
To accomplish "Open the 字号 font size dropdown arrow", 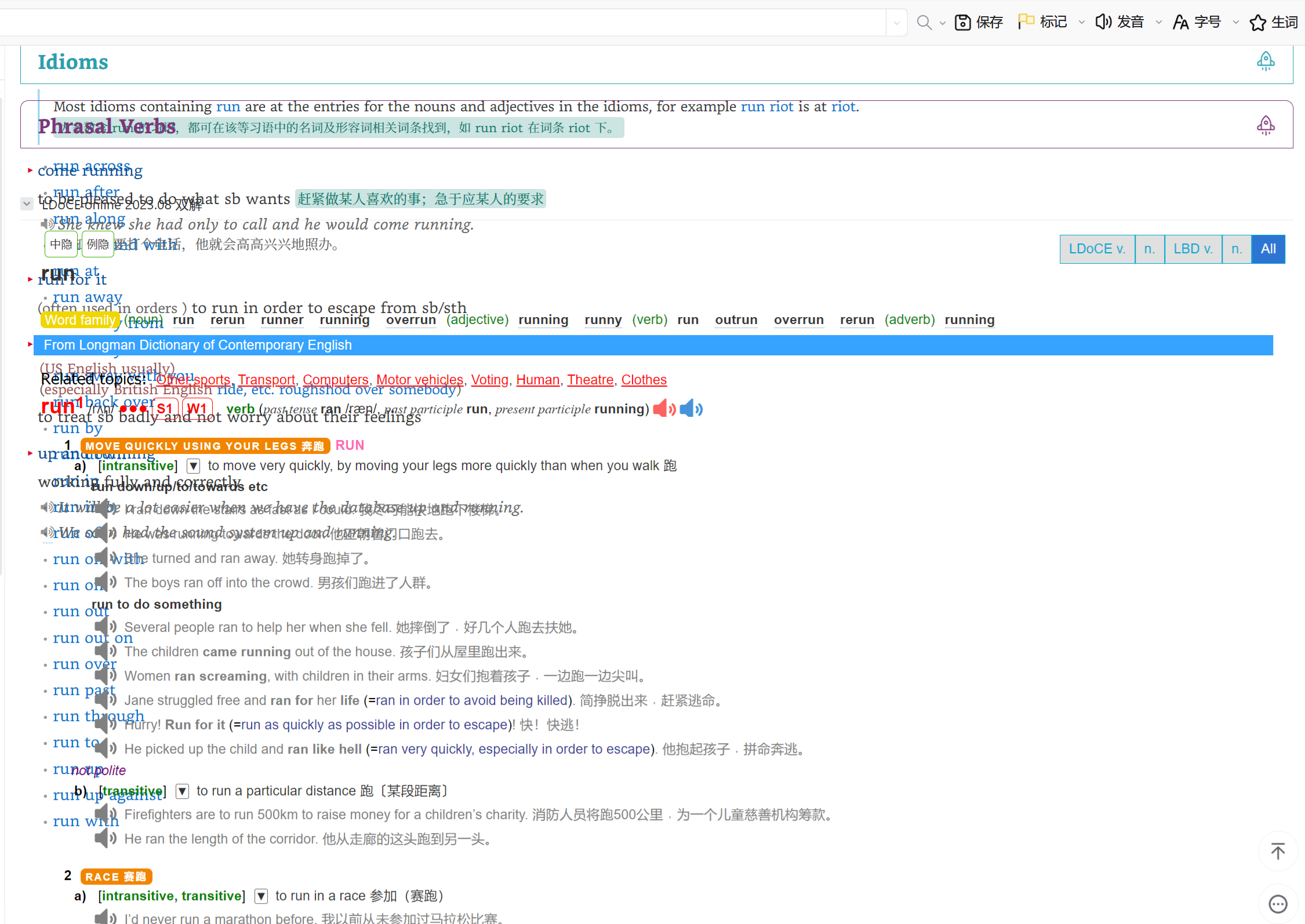I will [x=1235, y=23].
